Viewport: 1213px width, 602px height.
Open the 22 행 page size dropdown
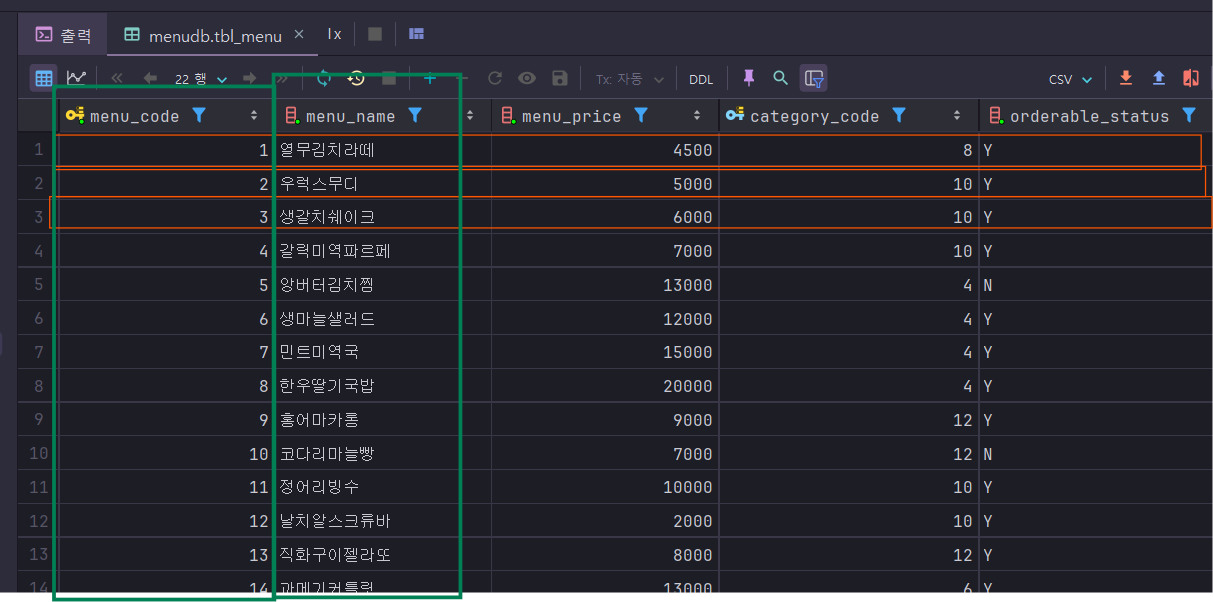tap(201, 78)
